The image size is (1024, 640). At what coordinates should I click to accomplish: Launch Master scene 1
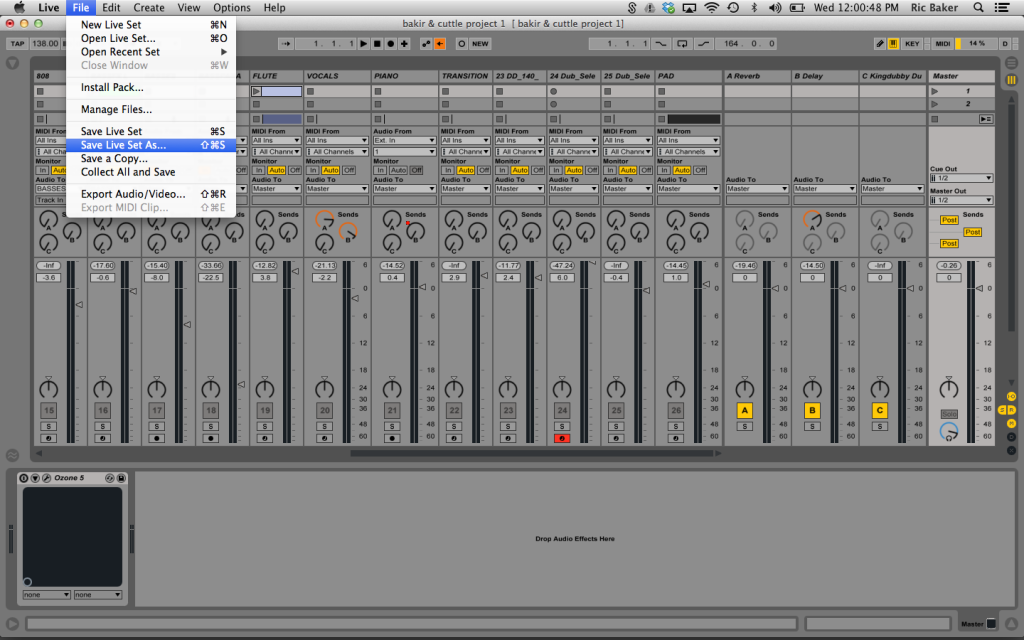935,91
